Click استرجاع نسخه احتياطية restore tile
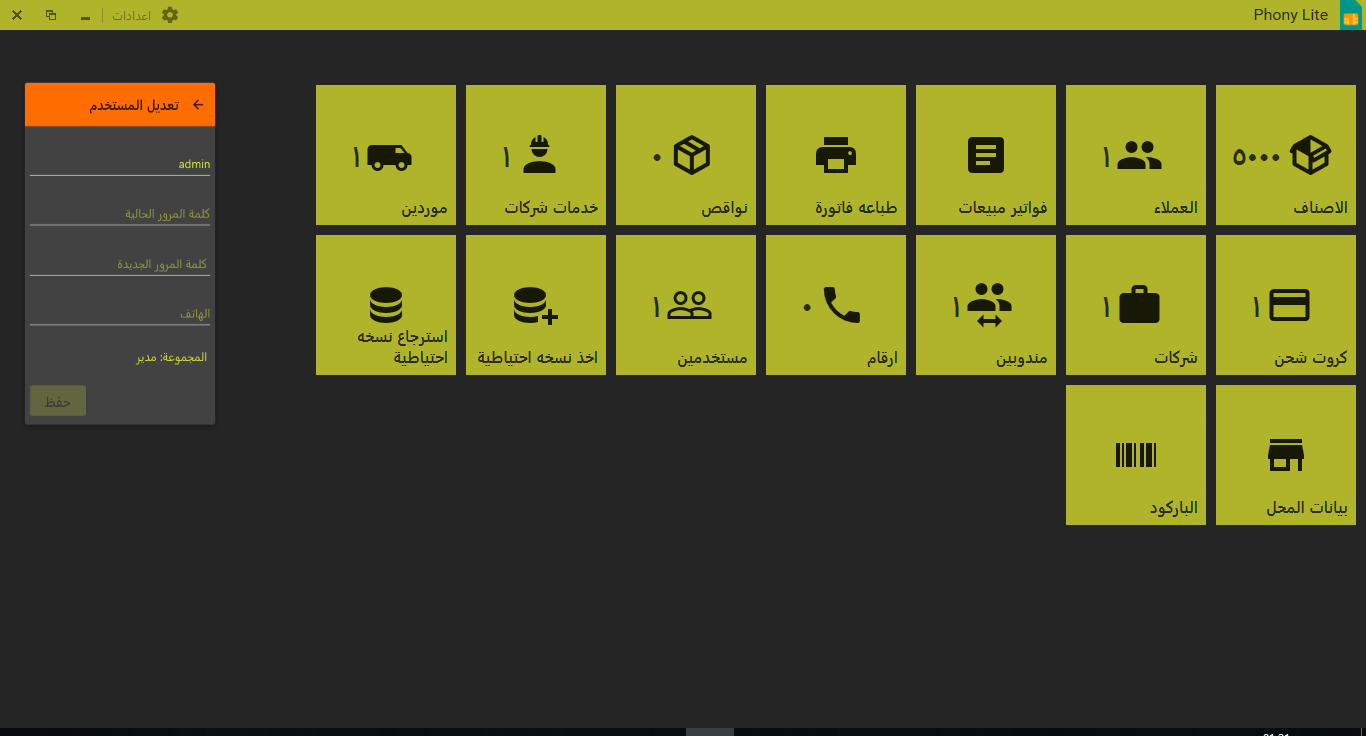 pyautogui.click(x=386, y=305)
